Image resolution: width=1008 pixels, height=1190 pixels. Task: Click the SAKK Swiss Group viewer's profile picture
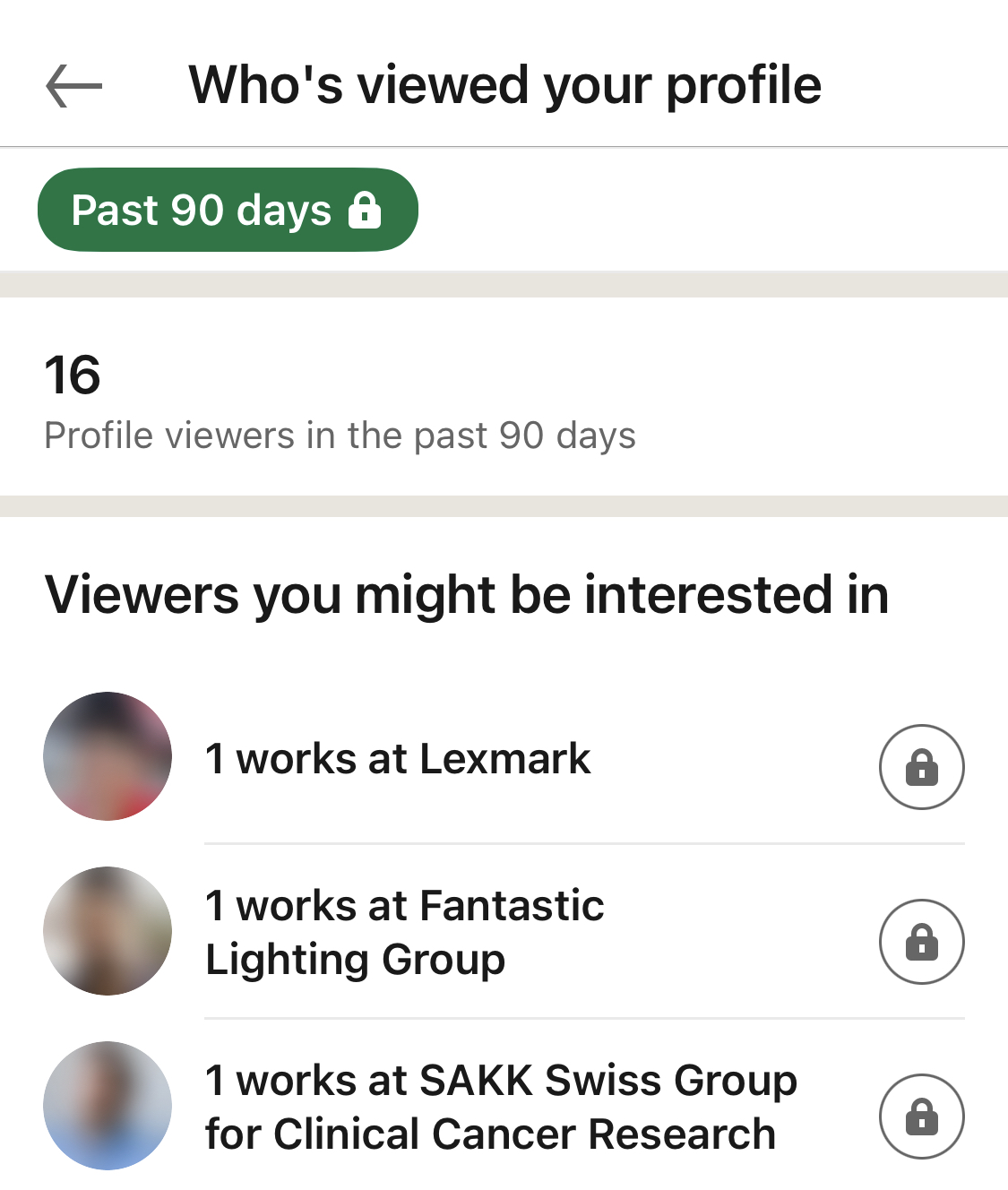[x=108, y=1106]
